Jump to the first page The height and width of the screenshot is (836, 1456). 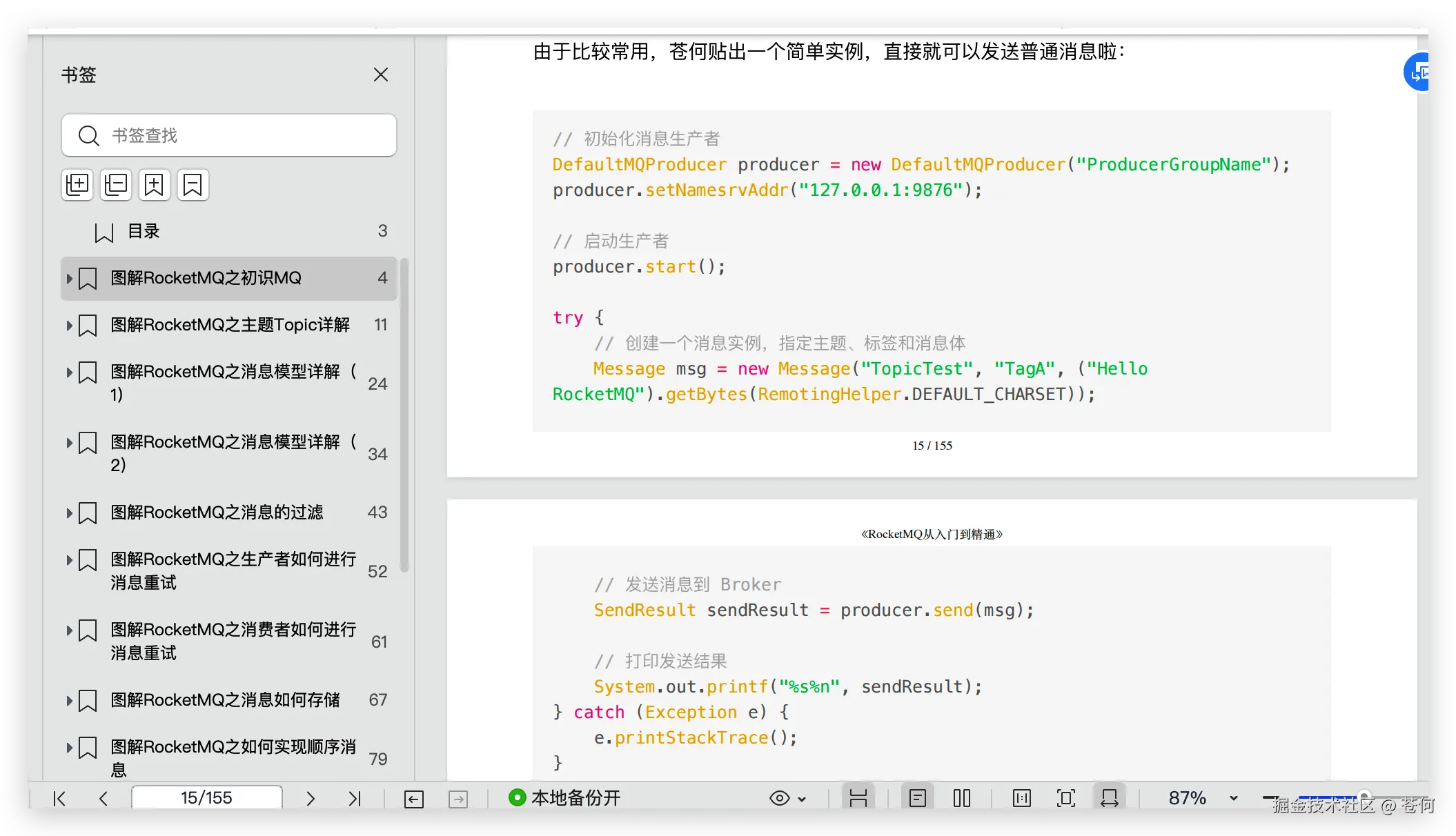60,799
